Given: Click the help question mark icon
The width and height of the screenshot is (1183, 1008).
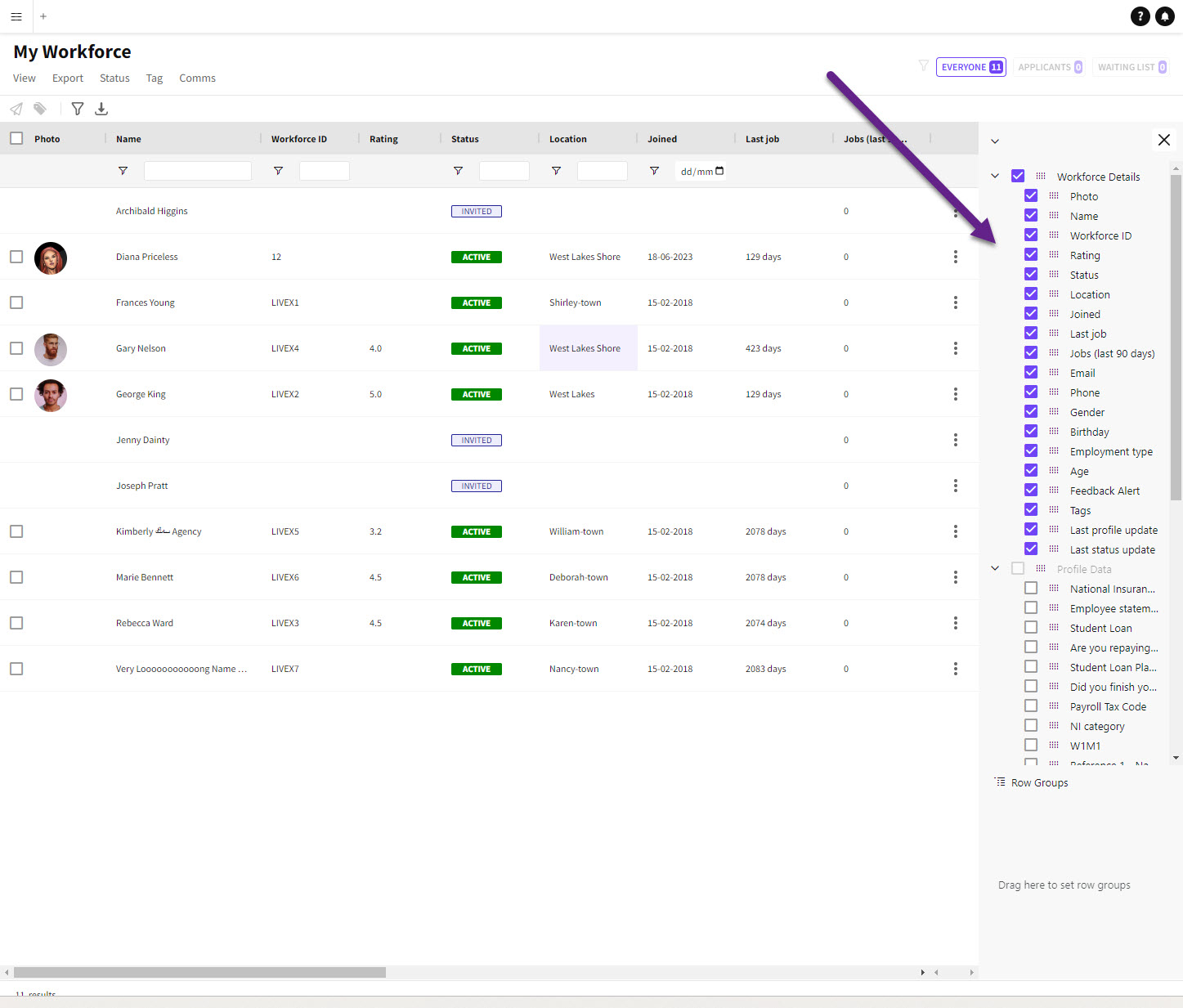Looking at the screenshot, I should [1140, 16].
